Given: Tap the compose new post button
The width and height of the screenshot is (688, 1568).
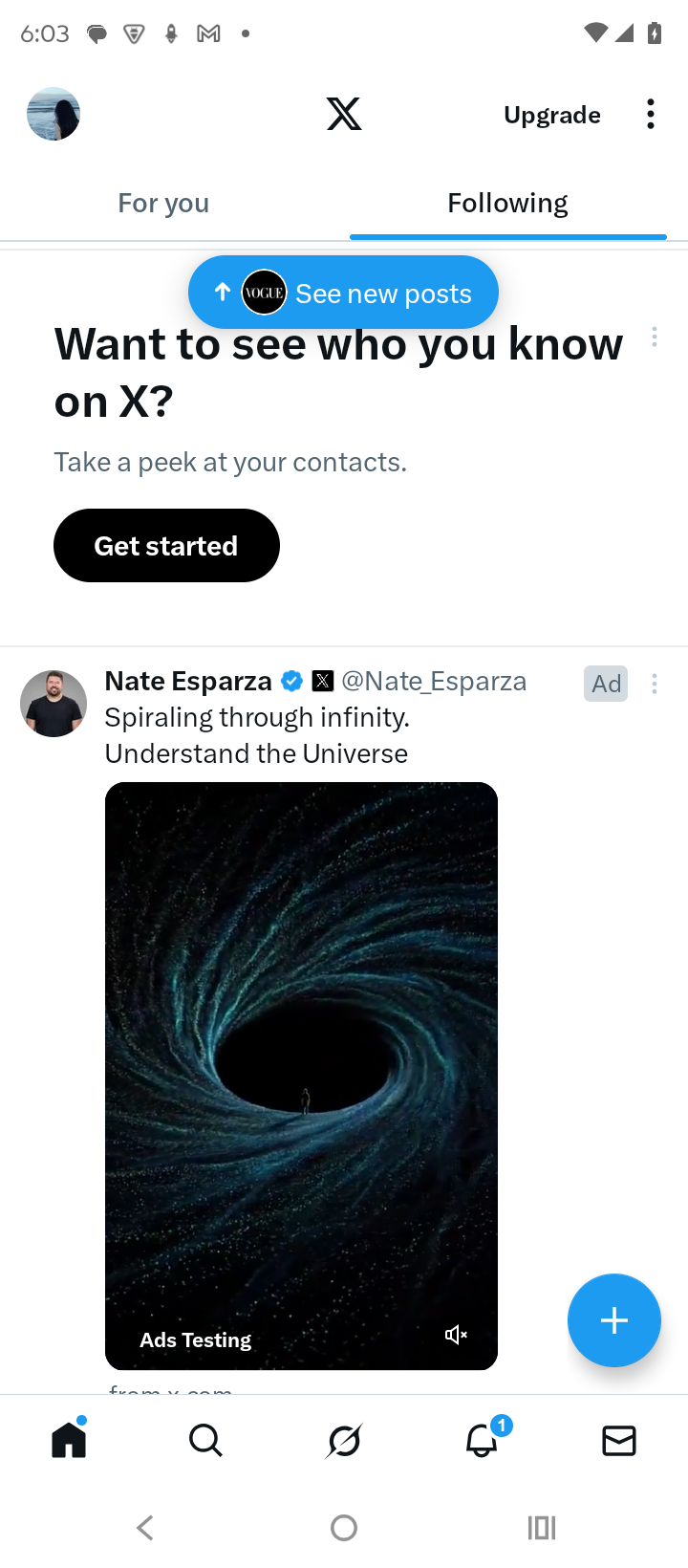Looking at the screenshot, I should click(x=613, y=1320).
